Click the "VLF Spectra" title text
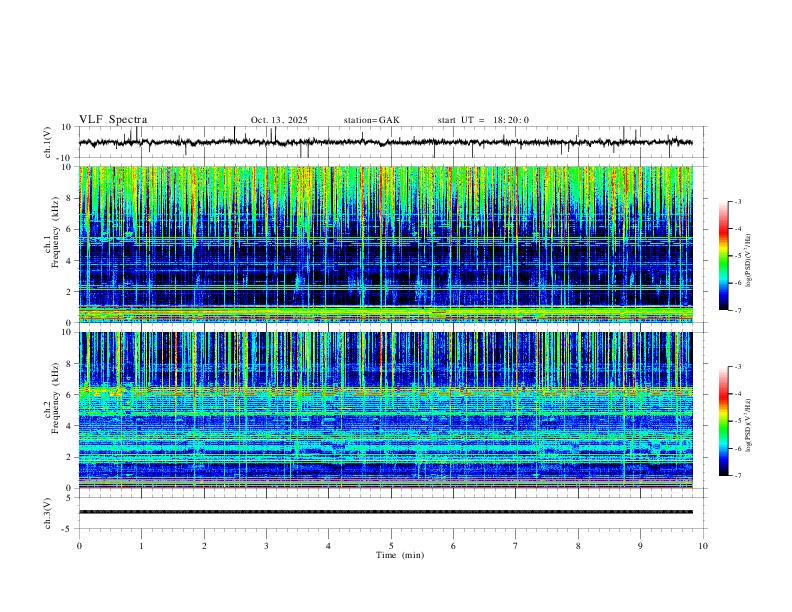Image resolution: width=792 pixels, height=612 pixels. 113,120
